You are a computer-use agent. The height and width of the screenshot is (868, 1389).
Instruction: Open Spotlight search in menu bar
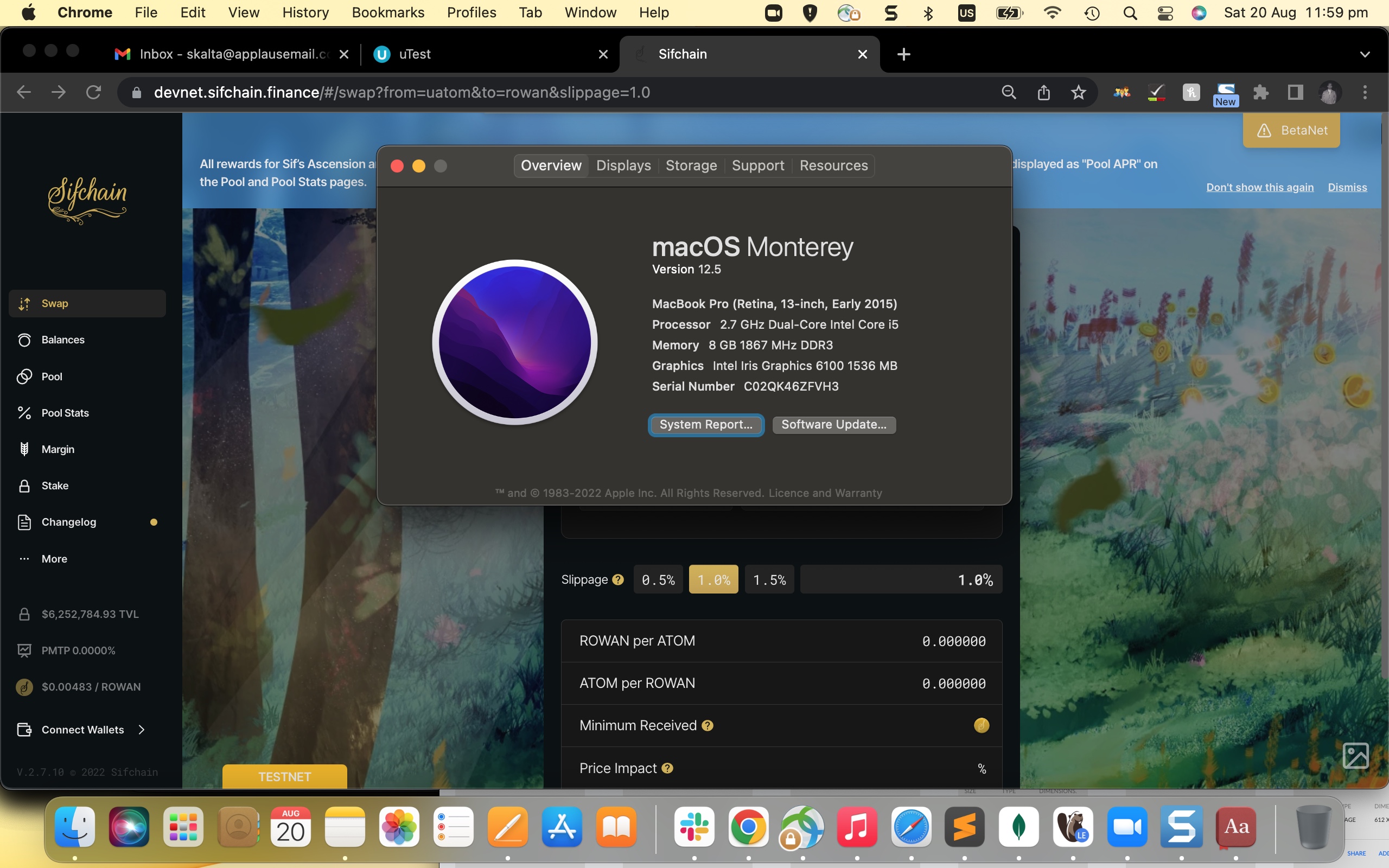coord(1130,12)
